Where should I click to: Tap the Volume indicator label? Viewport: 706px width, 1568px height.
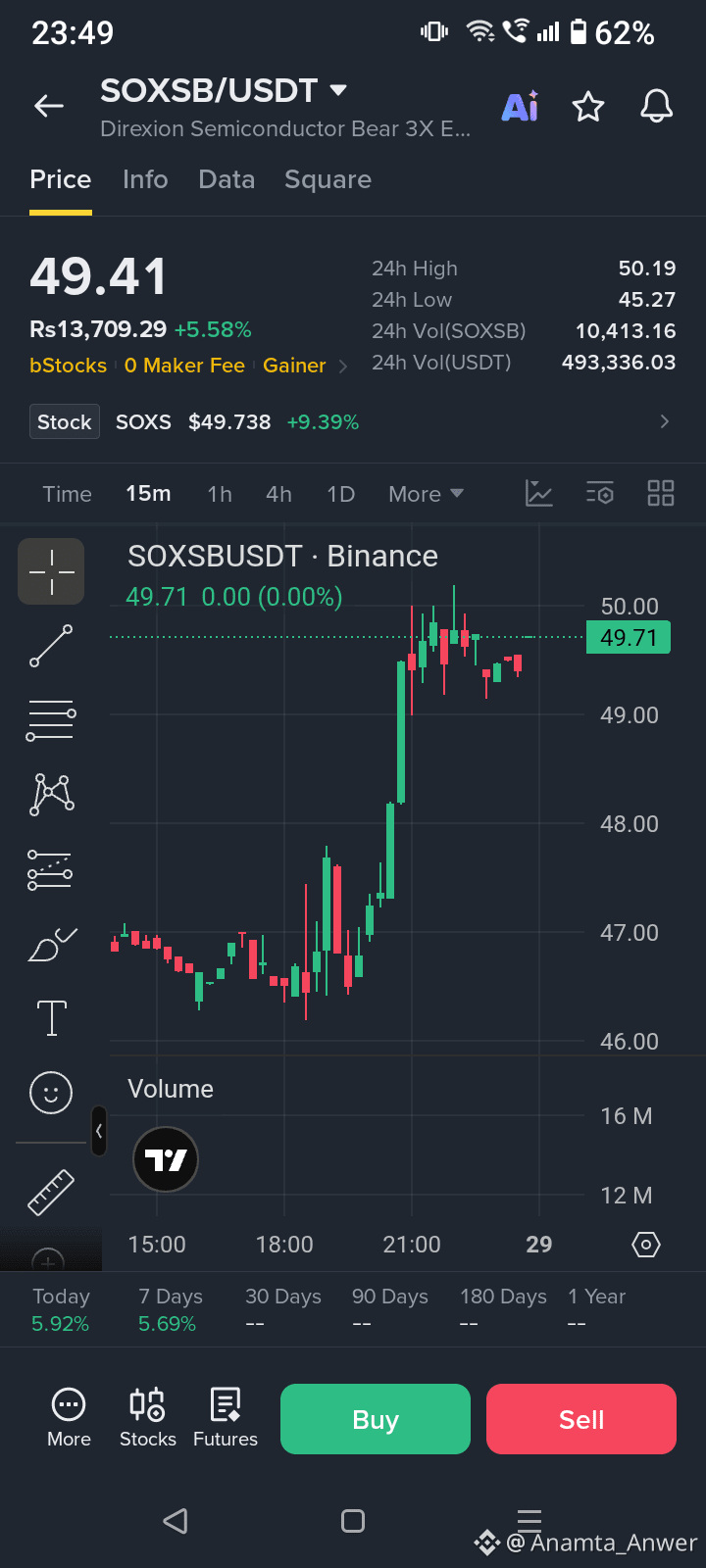click(x=171, y=1089)
